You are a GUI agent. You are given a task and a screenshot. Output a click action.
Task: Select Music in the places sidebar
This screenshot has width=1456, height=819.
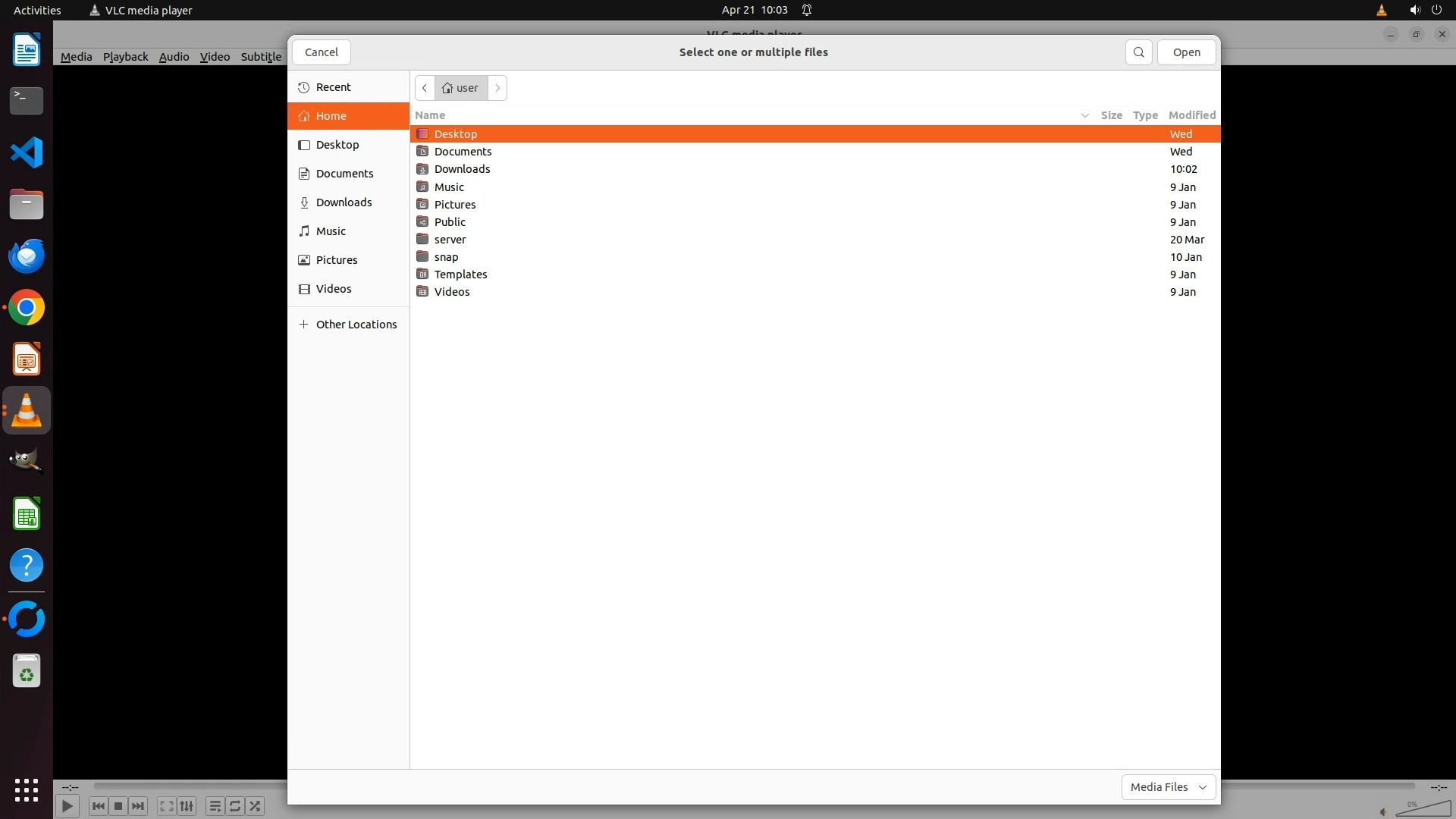pos(330,231)
